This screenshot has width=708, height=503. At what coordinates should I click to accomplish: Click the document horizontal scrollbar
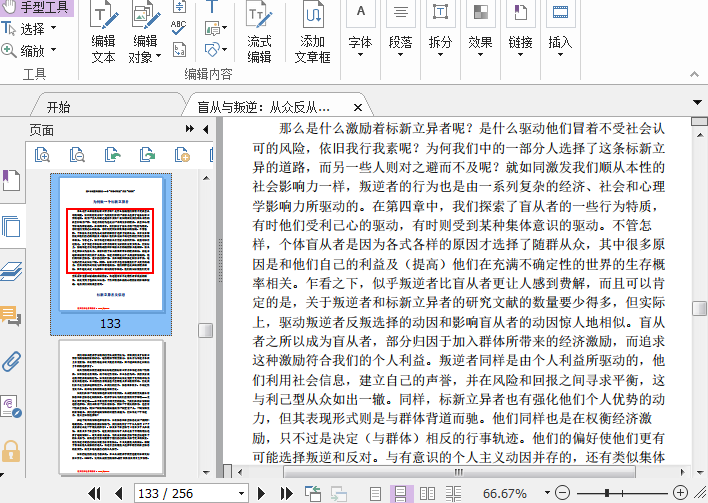point(459,472)
